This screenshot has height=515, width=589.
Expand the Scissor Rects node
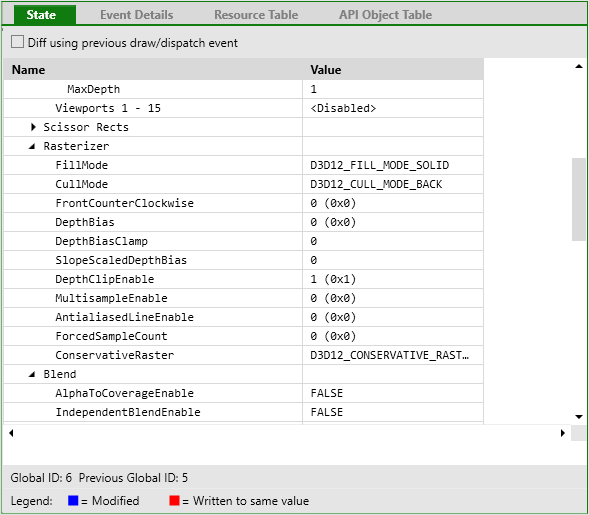coord(33,127)
